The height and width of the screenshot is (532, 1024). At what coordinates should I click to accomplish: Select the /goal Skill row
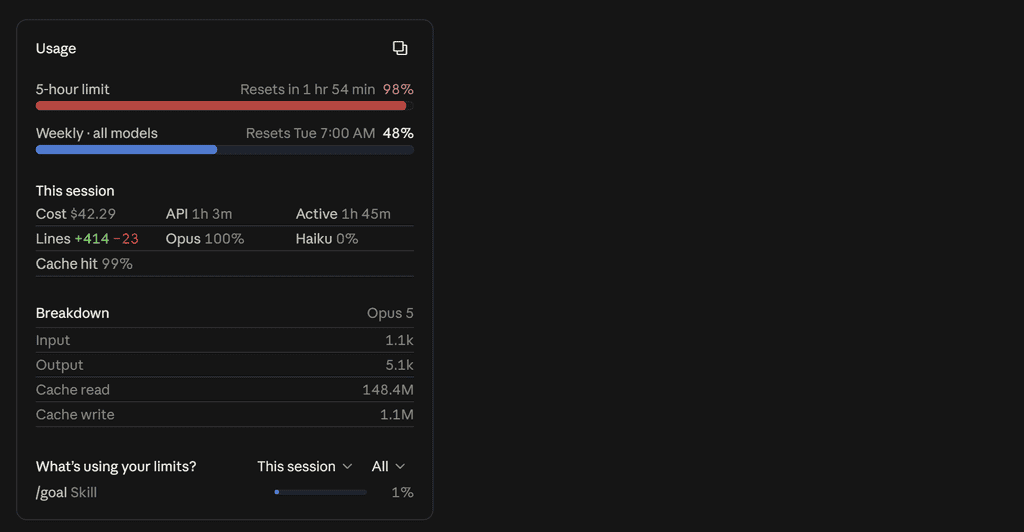point(225,492)
